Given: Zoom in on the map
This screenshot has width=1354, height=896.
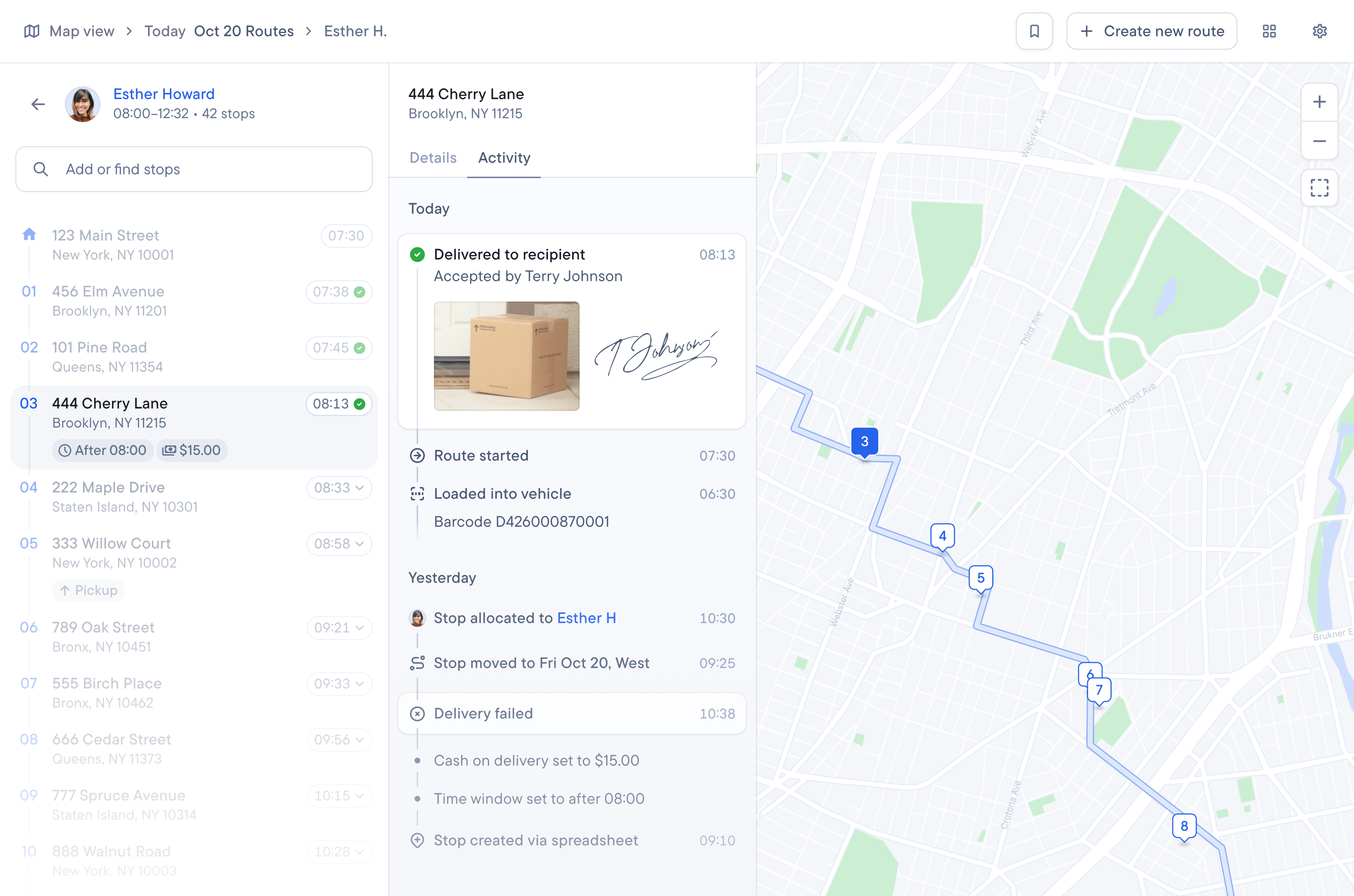Looking at the screenshot, I should coord(1319,102).
